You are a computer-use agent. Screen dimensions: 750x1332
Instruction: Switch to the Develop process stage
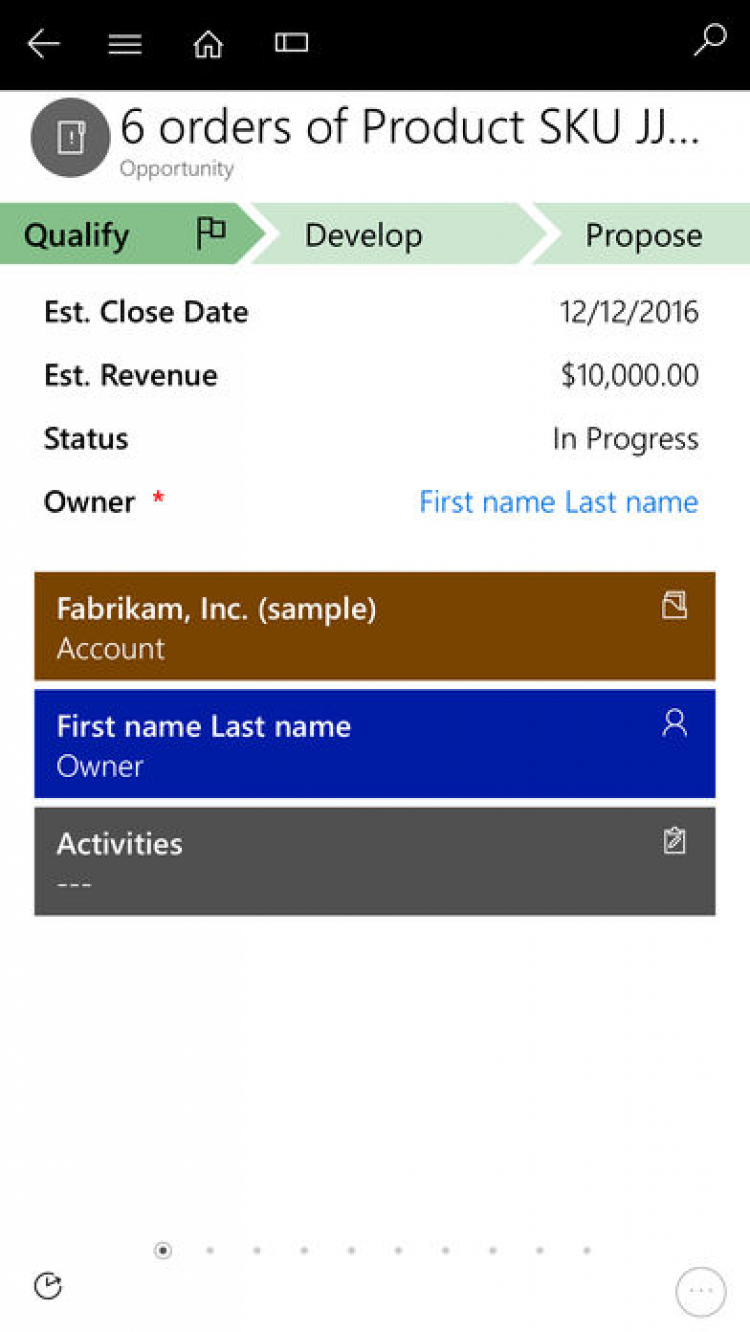364,236
